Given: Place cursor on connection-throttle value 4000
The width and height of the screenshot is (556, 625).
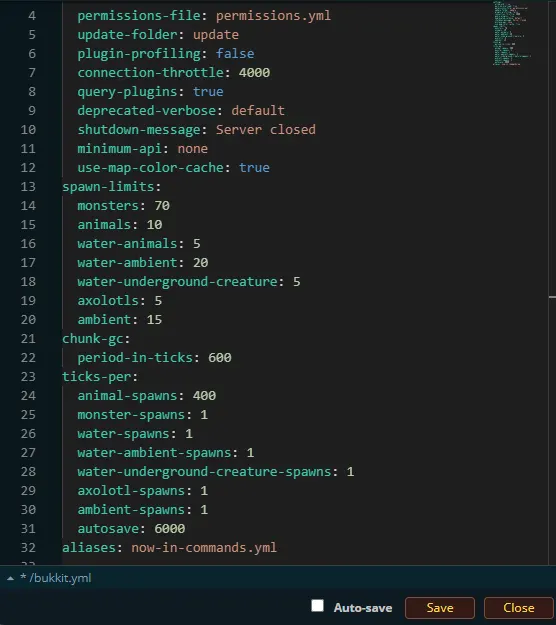Looking at the screenshot, I should coord(254,73).
